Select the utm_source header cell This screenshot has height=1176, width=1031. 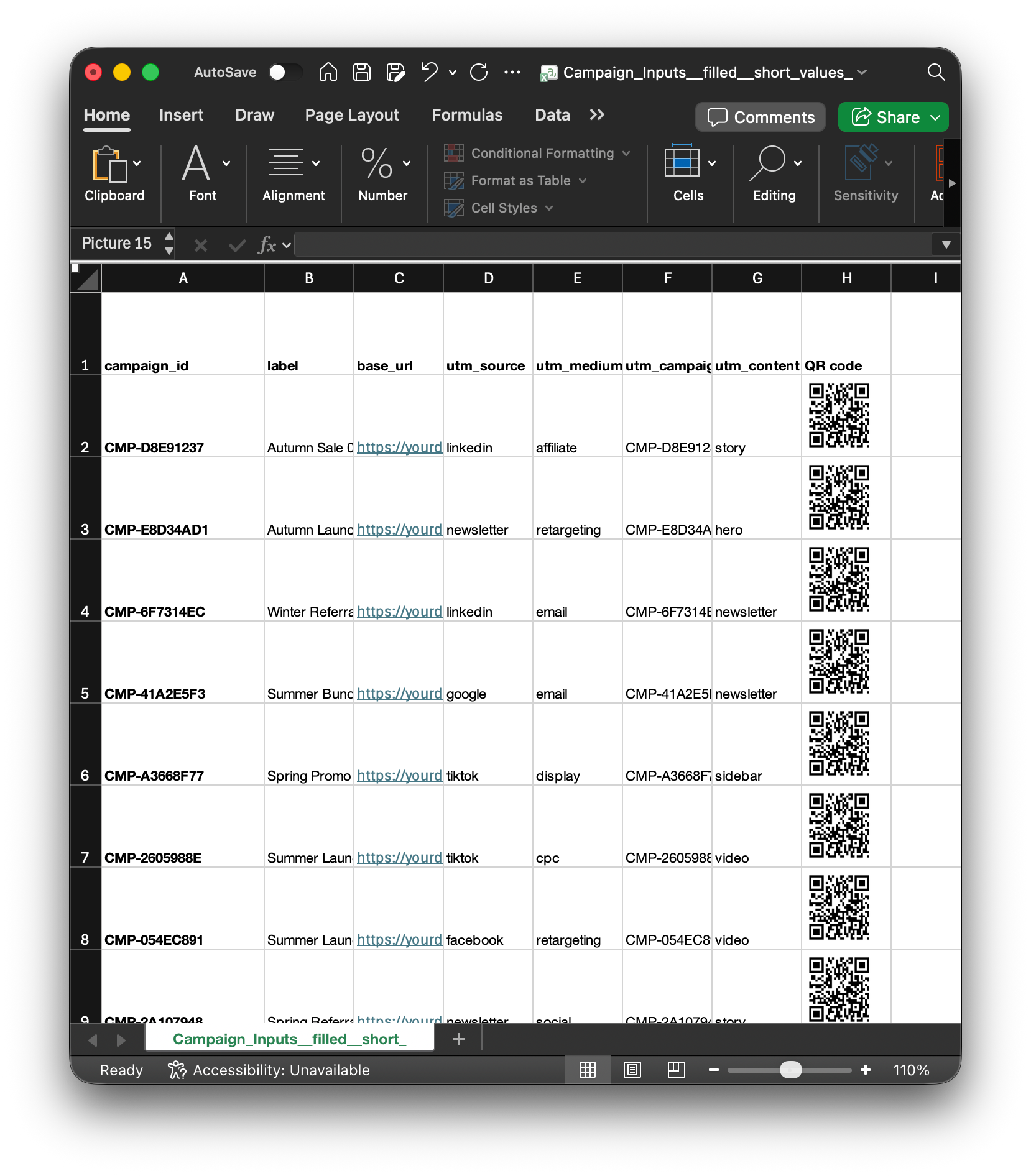pos(488,334)
